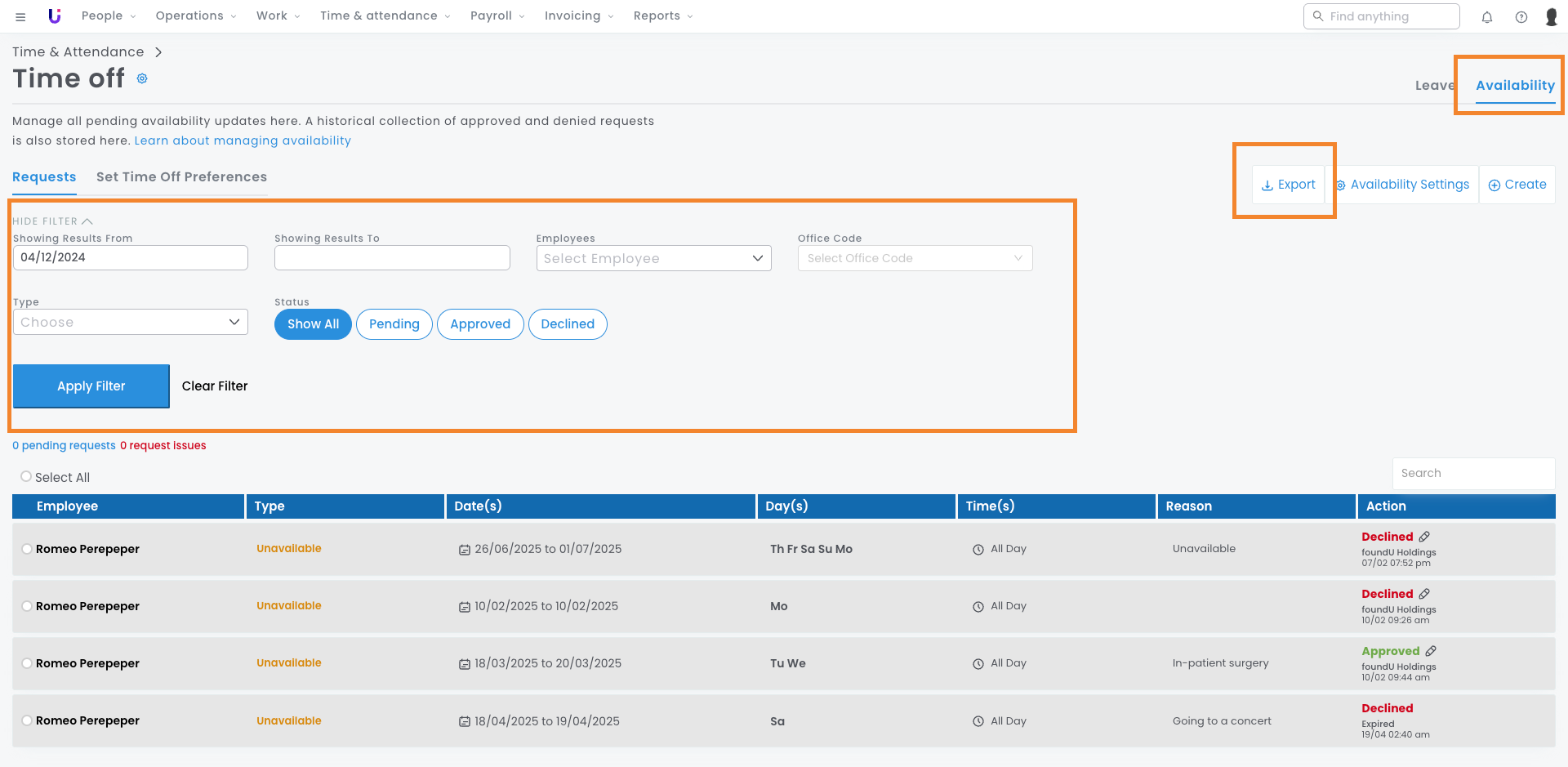
Task: Switch to Set Time Off Preferences tab
Action: (x=181, y=177)
